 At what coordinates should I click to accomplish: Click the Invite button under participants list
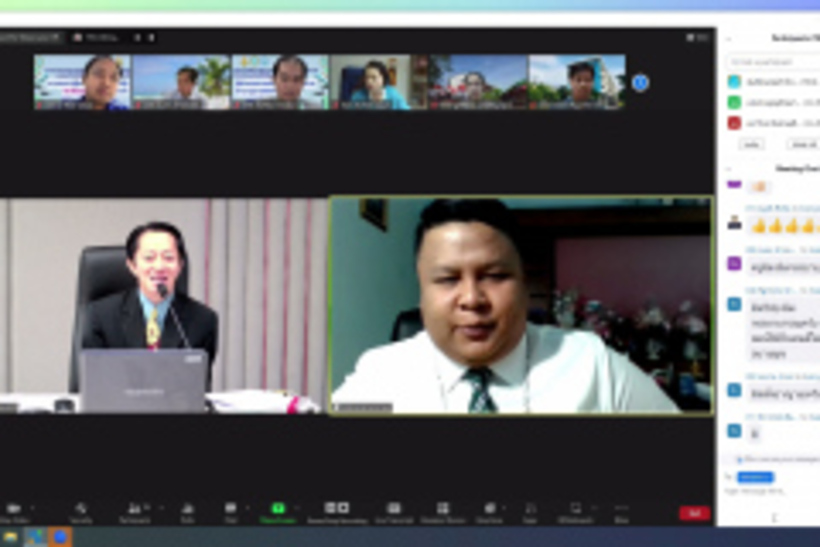(751, 144)
